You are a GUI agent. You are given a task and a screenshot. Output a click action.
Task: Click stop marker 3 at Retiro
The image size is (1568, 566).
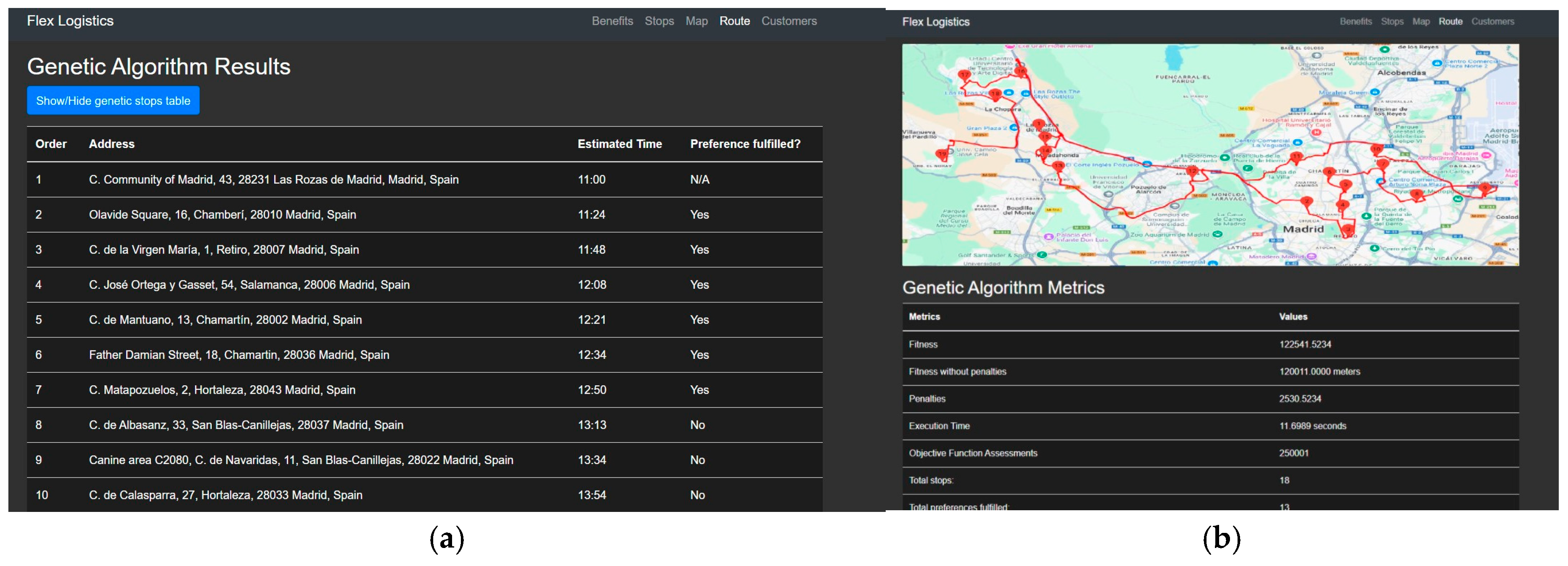click(1348, 230)
